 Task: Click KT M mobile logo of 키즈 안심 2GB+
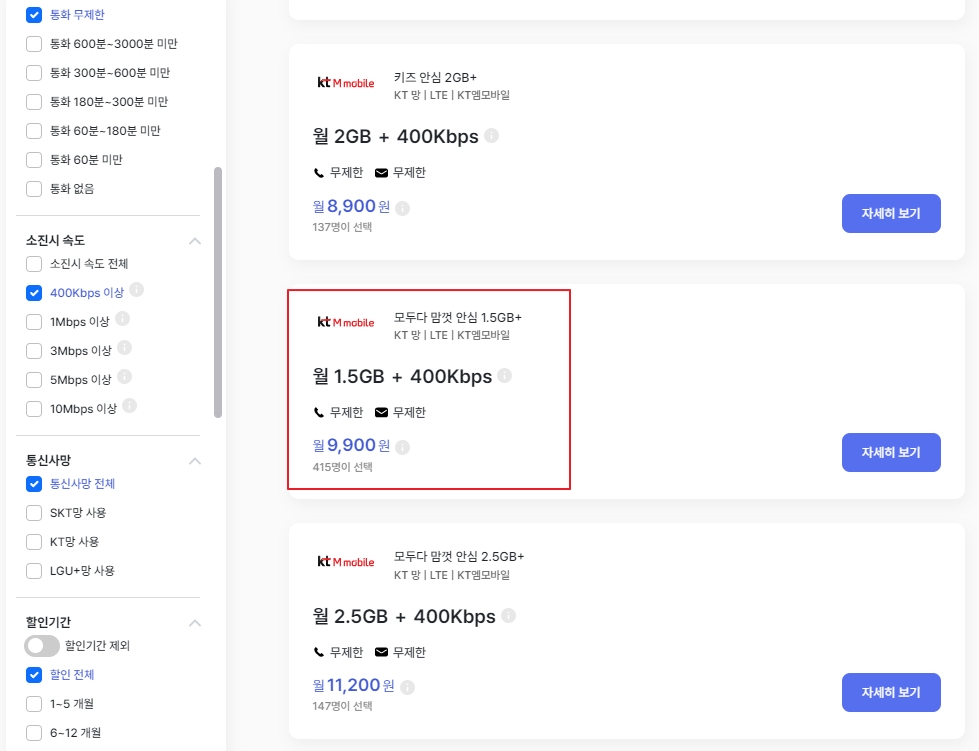click(346, 82)
